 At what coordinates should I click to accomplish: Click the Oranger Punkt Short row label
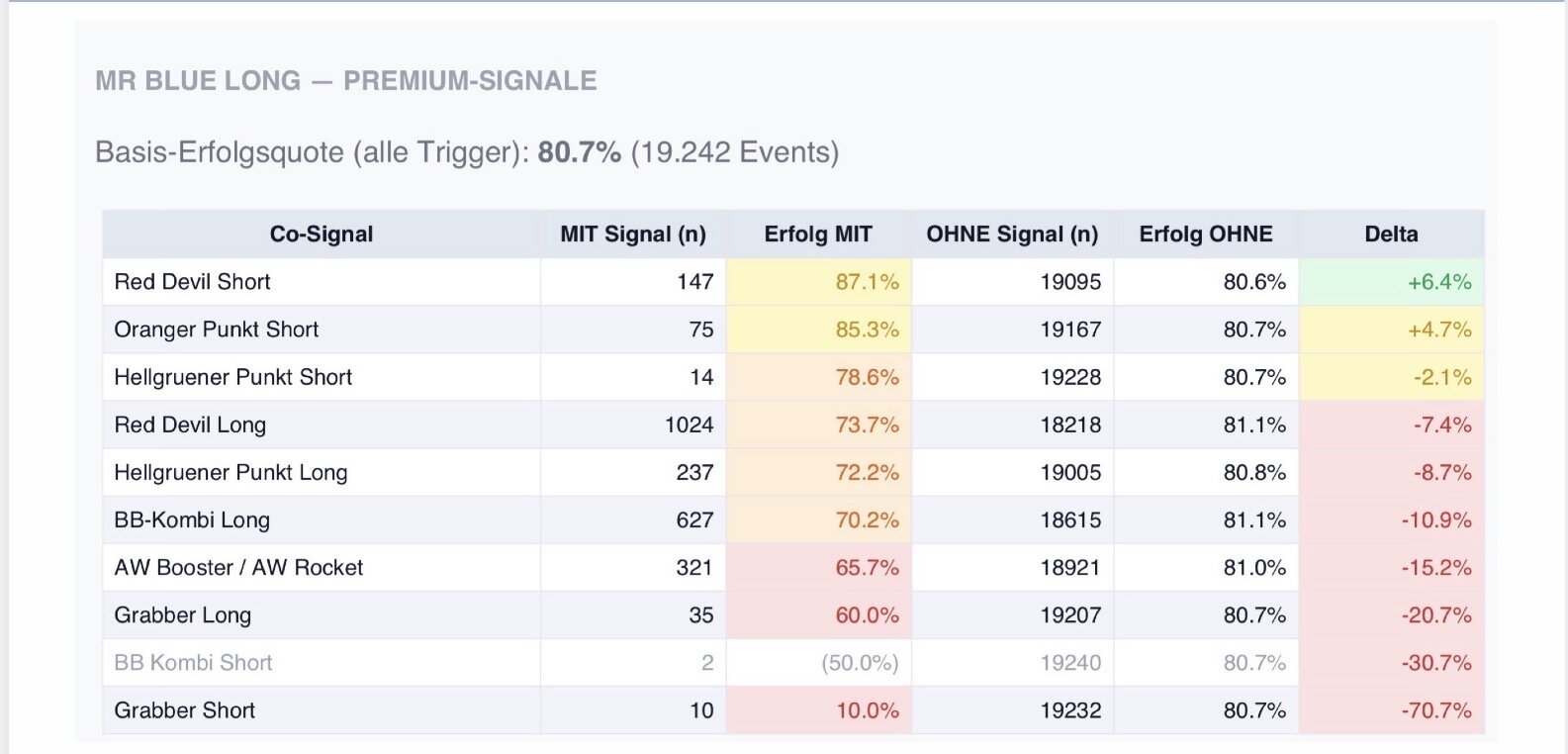(217, 330)
